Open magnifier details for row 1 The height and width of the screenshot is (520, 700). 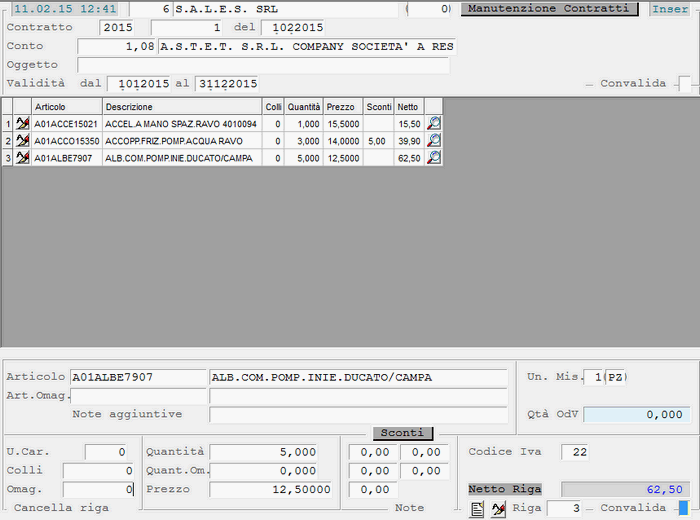[434, 124]
